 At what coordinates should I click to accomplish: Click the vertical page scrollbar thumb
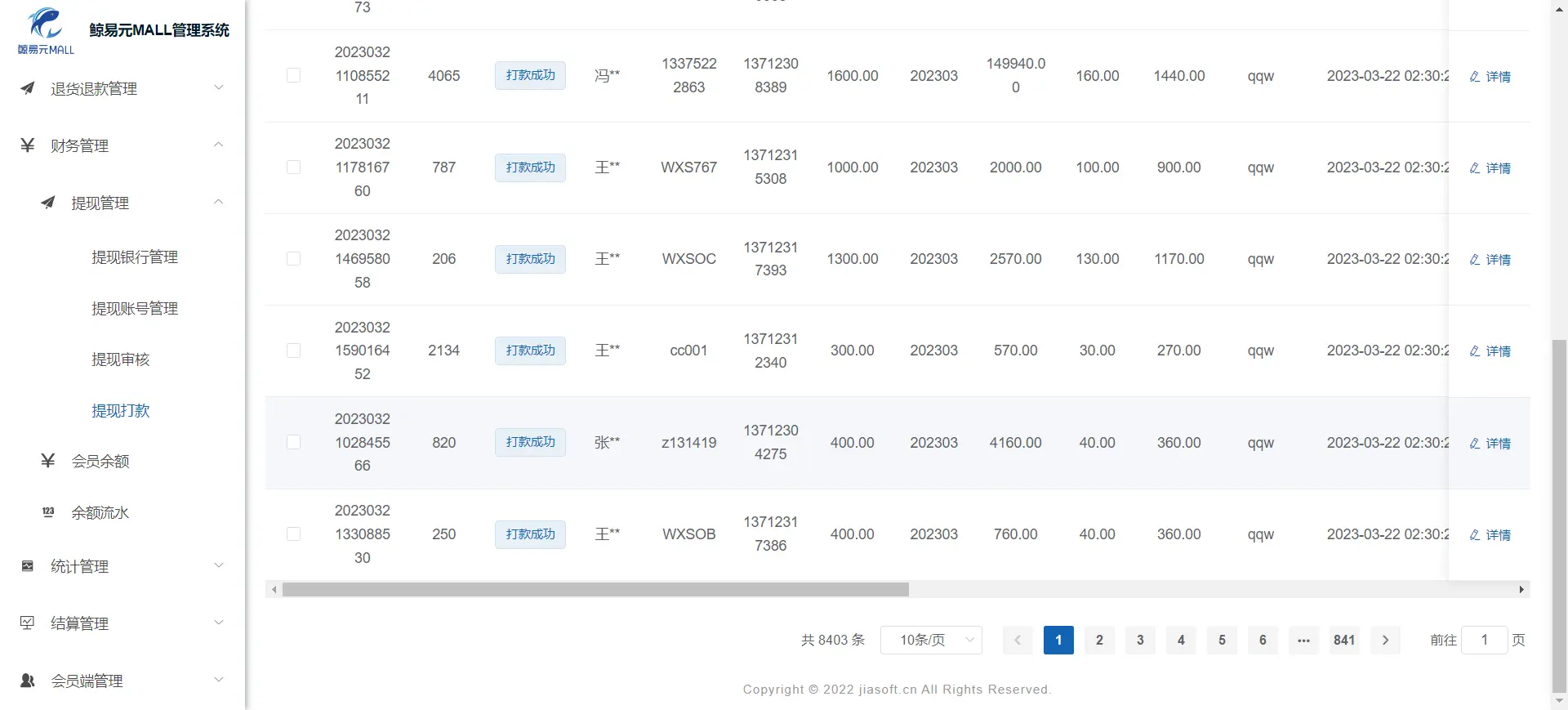(x=1559, y=516)
